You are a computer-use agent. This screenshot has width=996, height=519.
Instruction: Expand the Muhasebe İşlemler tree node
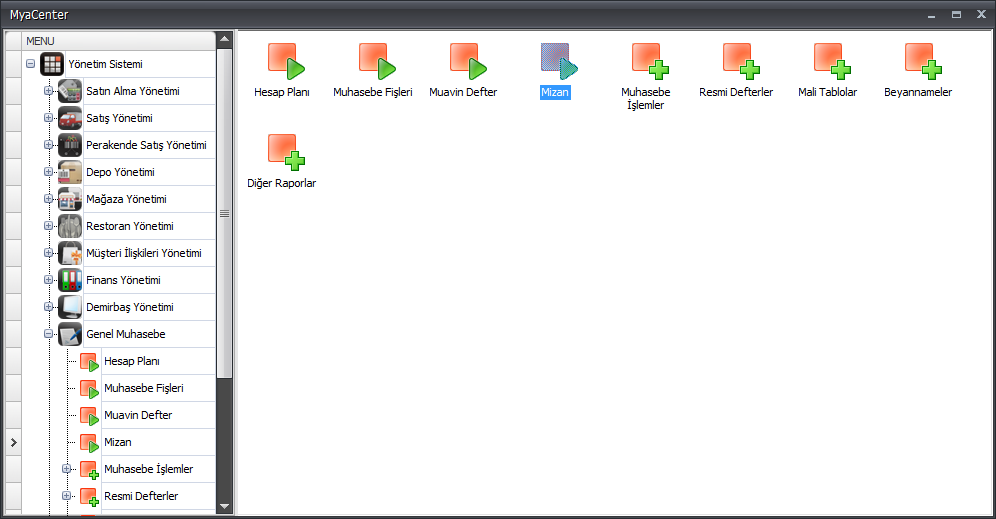(66, 469)
